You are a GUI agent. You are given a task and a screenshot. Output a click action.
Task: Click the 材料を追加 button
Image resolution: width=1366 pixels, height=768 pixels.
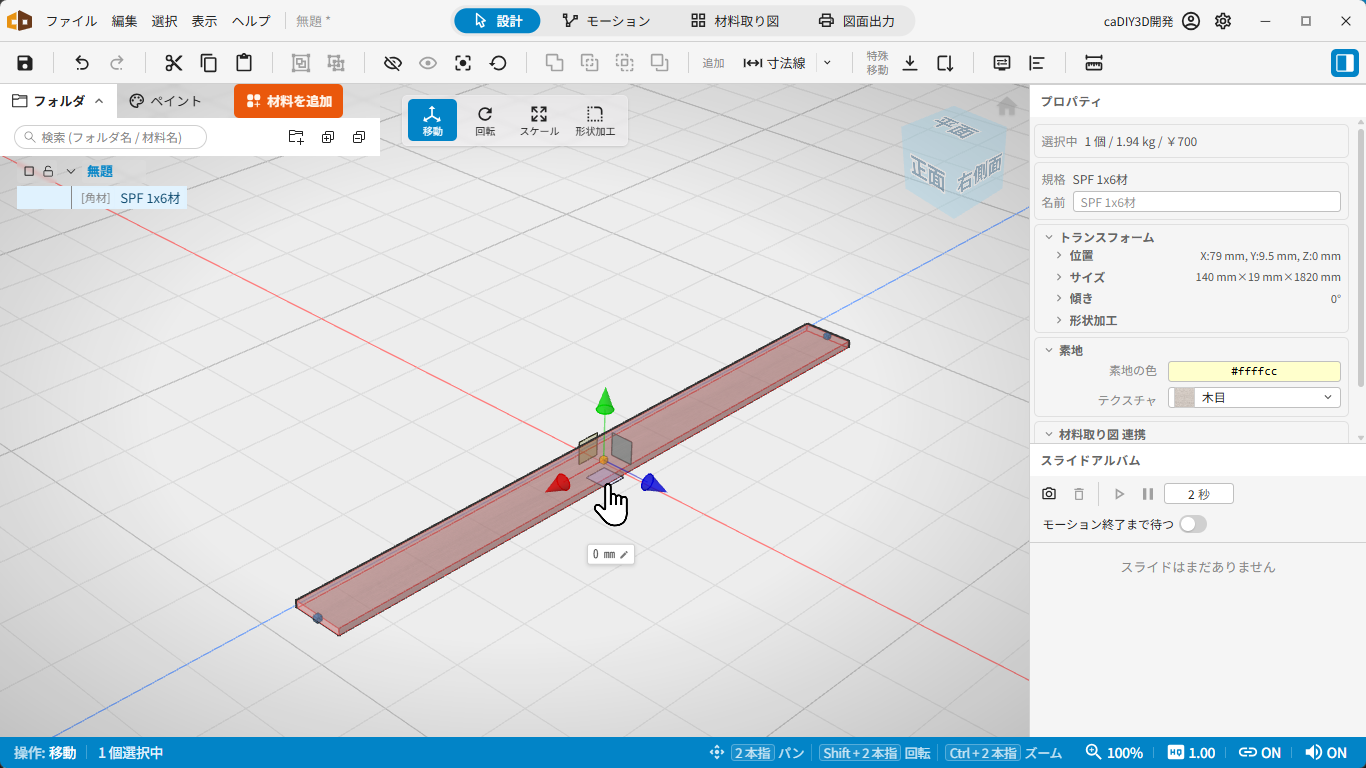pos(289,101)
